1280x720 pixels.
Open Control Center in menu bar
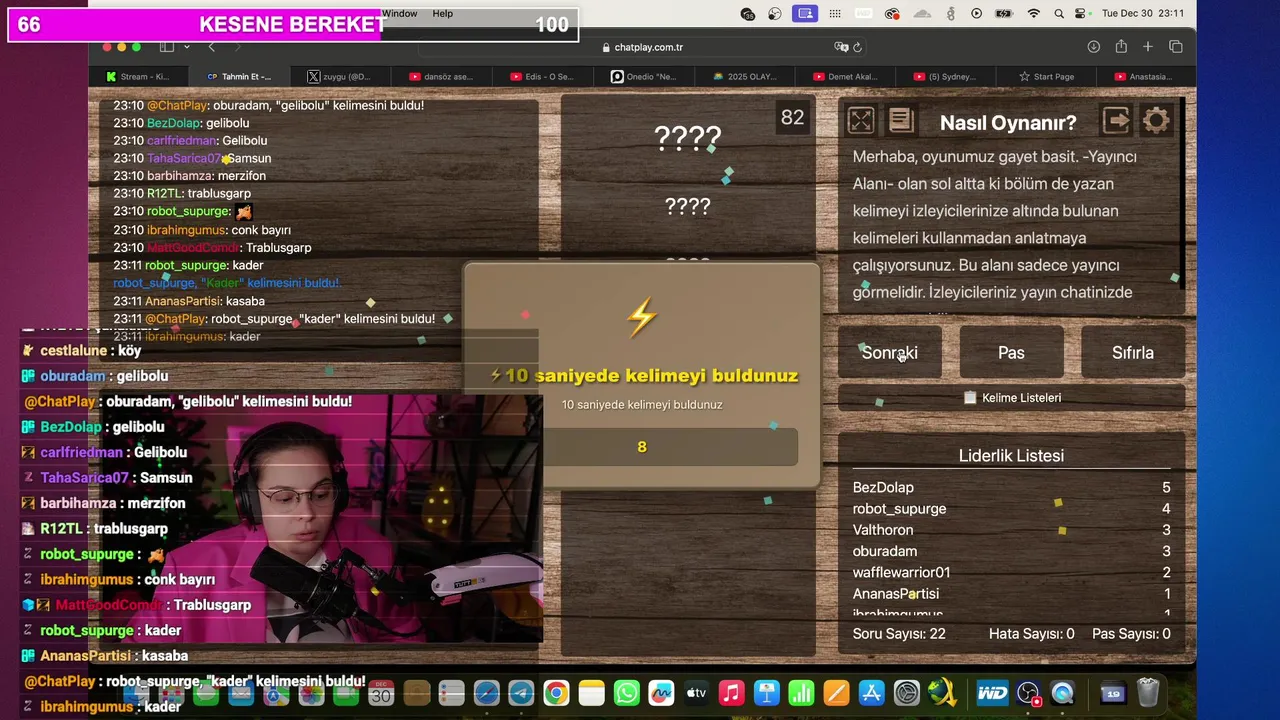[x=1080, y=13]
